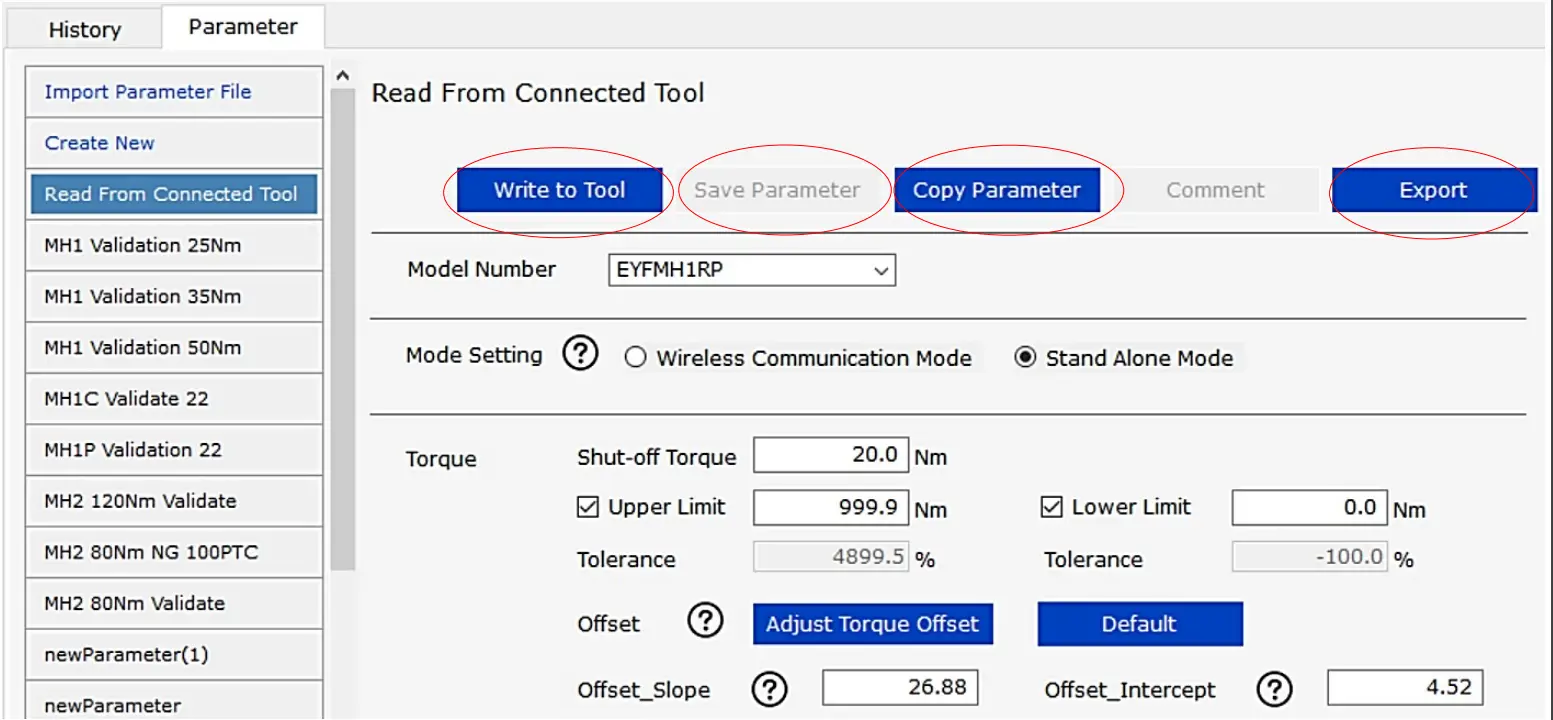The image size is (1553, 720).
Task: Reset offset with the Default button
Action: pos(1139,624)
